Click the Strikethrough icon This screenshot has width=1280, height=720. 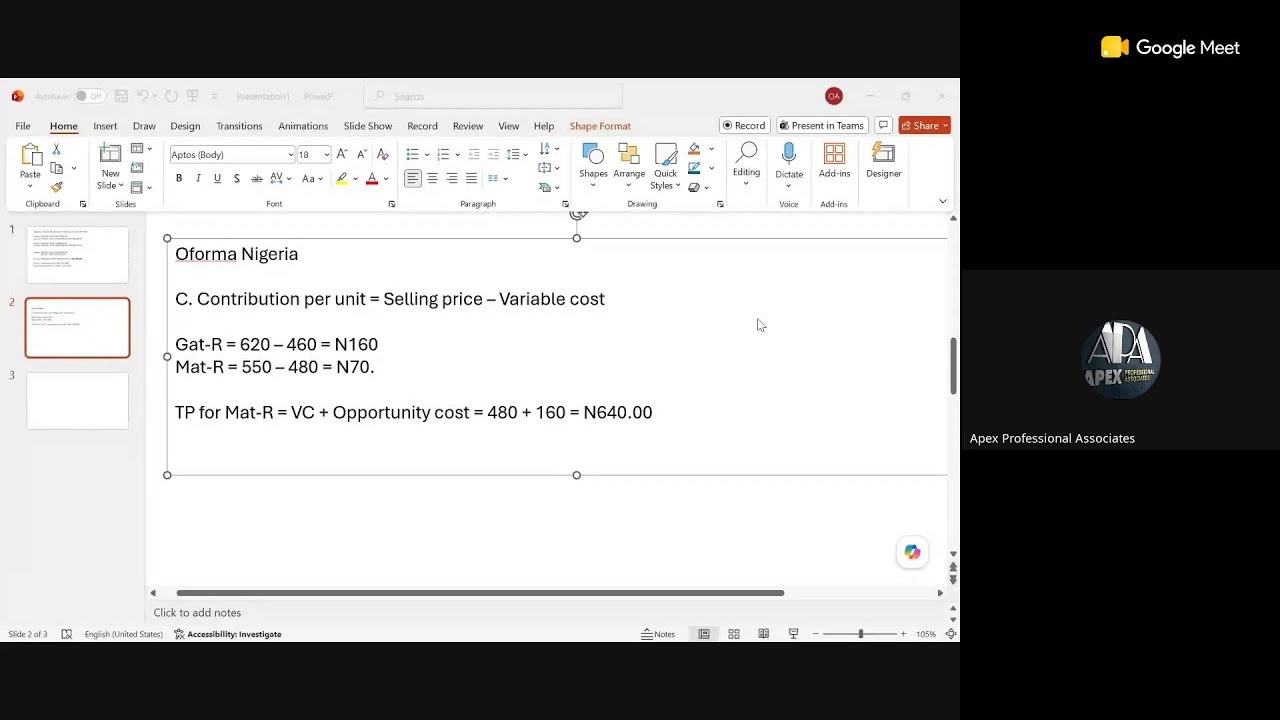256,178
